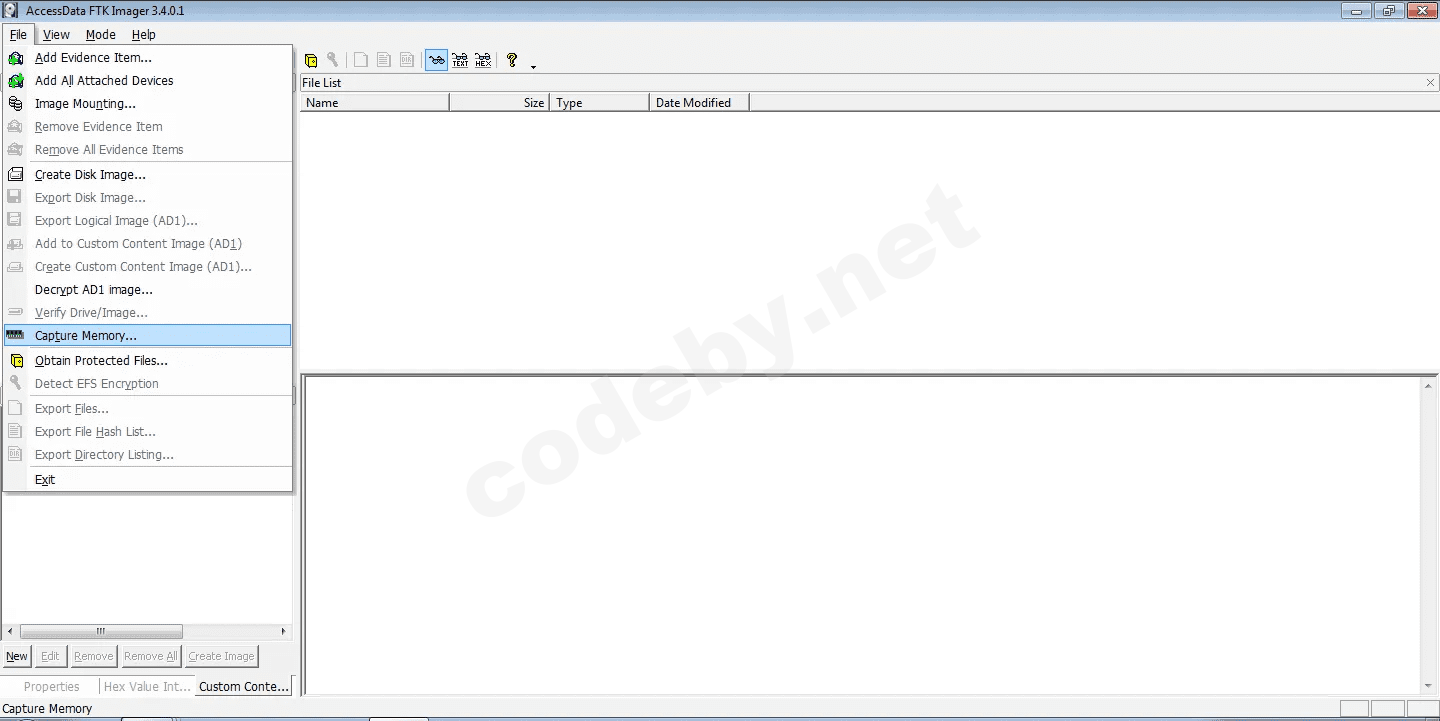Sort the file list by Type column
Viewport: 1440px width, 721px height.
click(599, 103)
